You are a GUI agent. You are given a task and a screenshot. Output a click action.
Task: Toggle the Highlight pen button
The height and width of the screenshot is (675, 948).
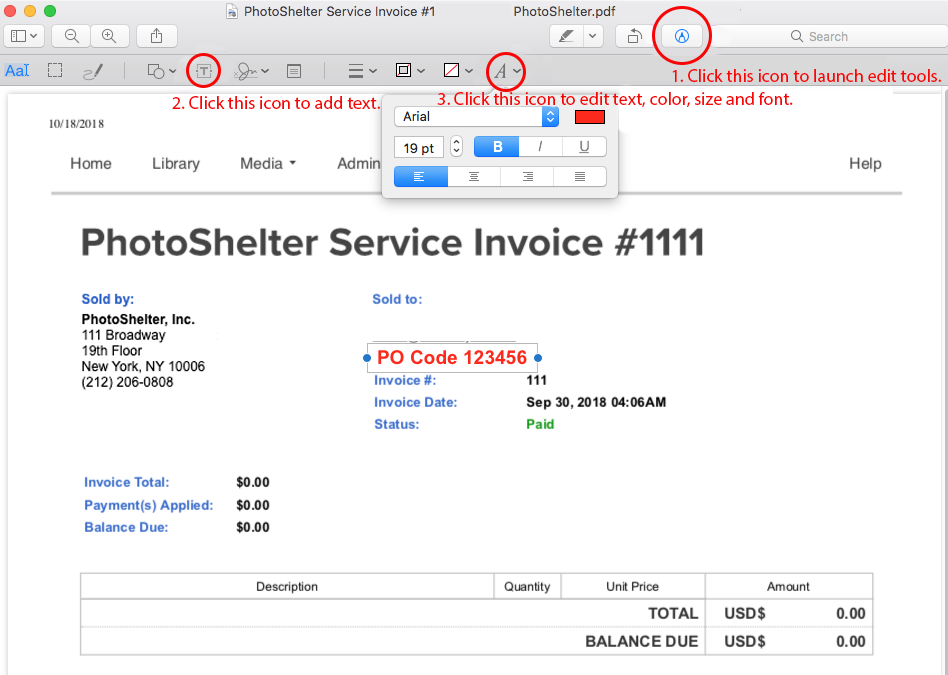click(x=567, y=36)
